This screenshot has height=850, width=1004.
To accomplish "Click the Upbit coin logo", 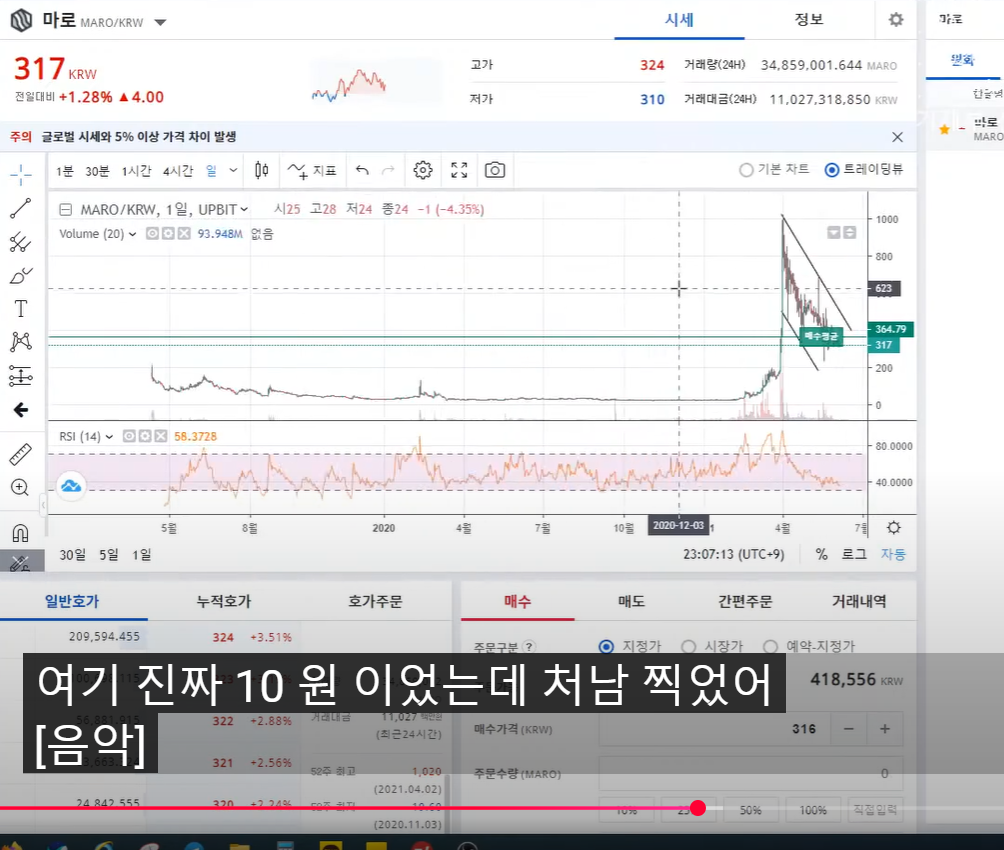I will tap(21, 20).
